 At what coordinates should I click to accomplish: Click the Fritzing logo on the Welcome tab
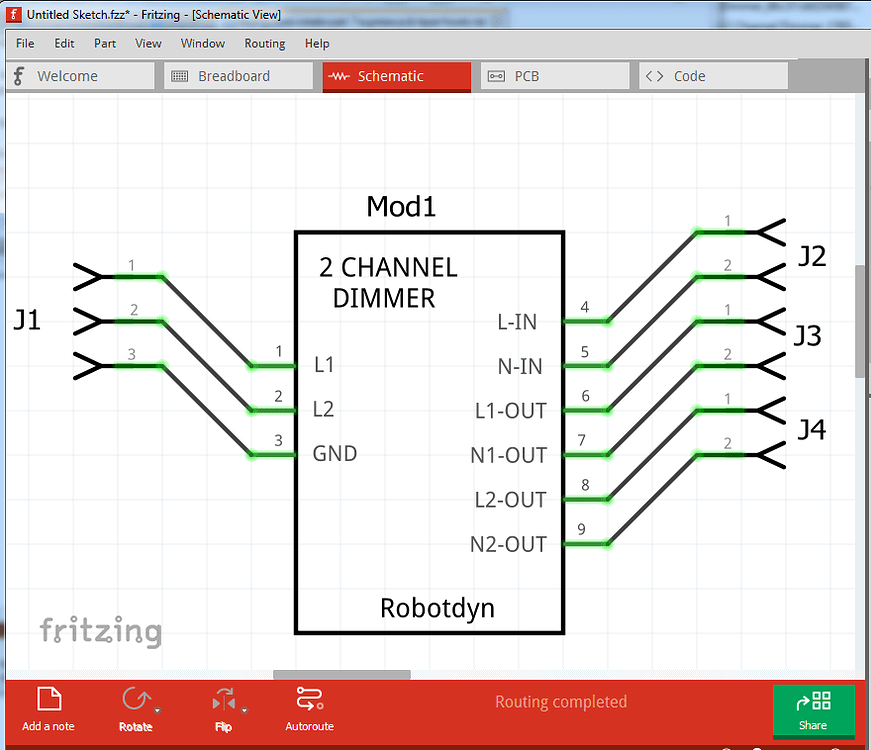[x=17, y=75]
